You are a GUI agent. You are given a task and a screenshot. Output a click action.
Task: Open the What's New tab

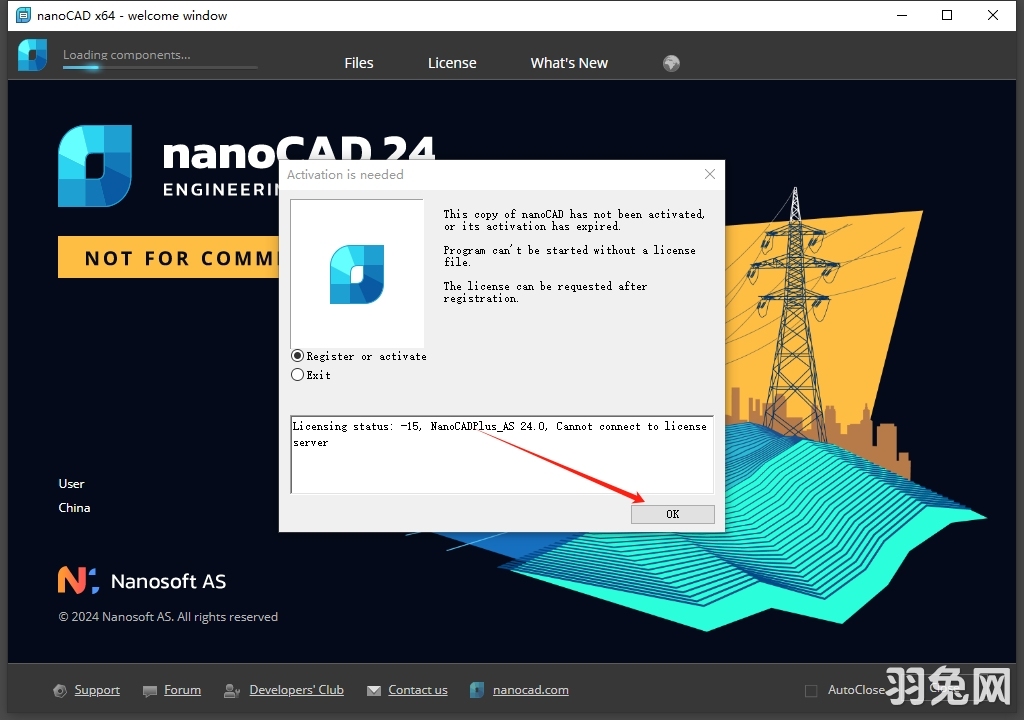point(569,62)
